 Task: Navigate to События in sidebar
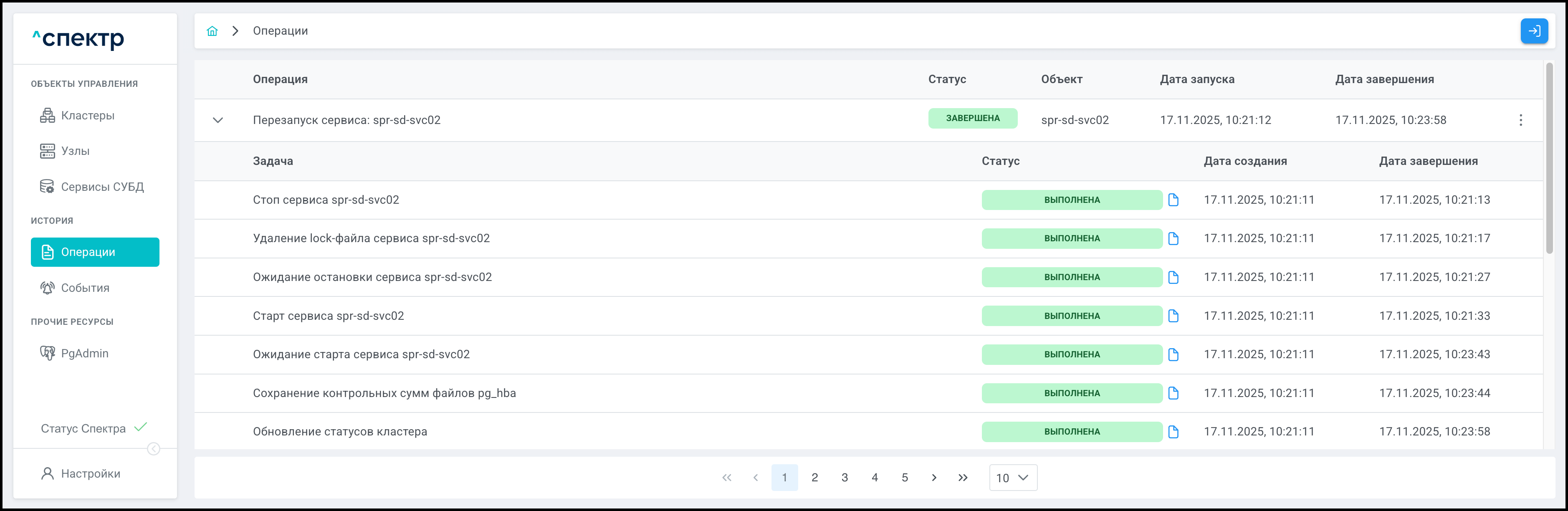coord(85,288)
